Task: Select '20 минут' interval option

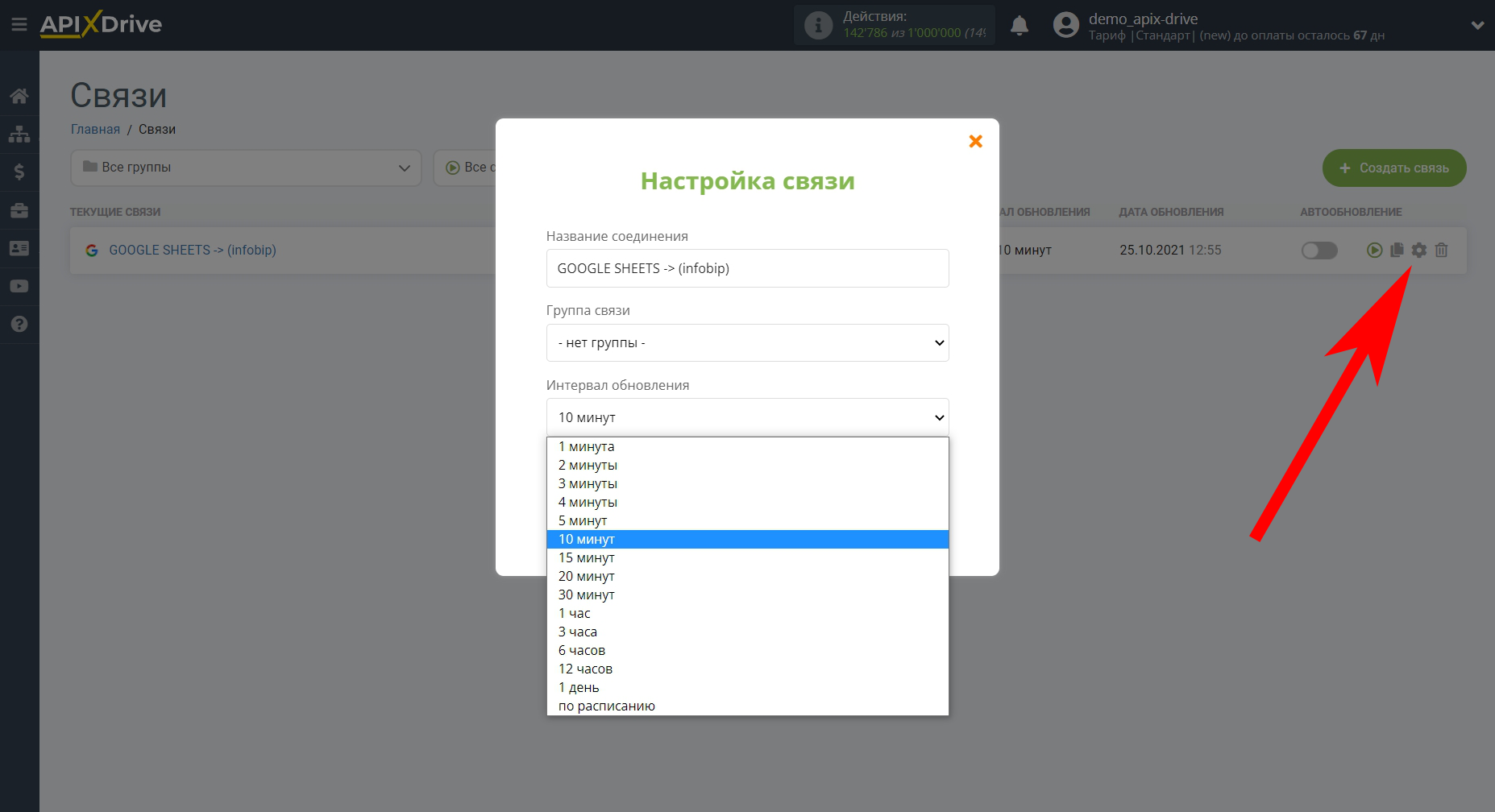Action: pyautogui.click(x=747, y=576)
